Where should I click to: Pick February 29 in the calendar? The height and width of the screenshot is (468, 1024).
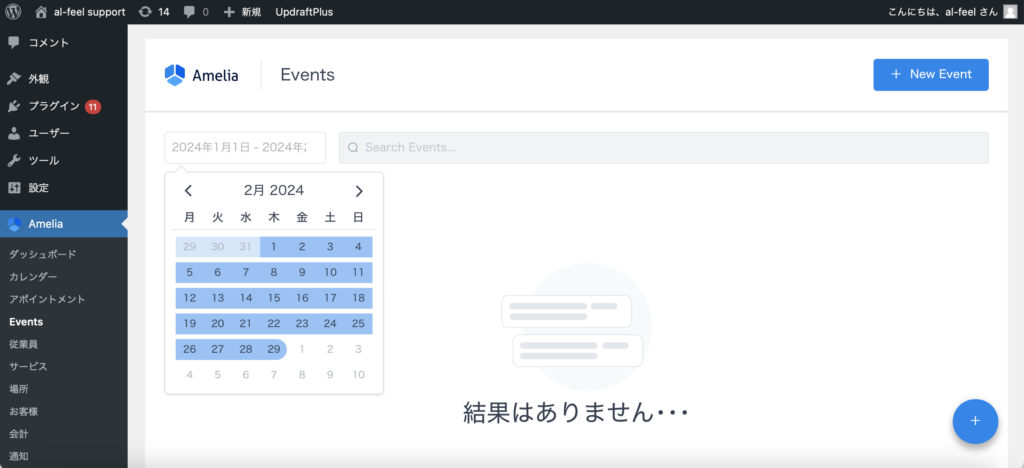tap(274, 349)
